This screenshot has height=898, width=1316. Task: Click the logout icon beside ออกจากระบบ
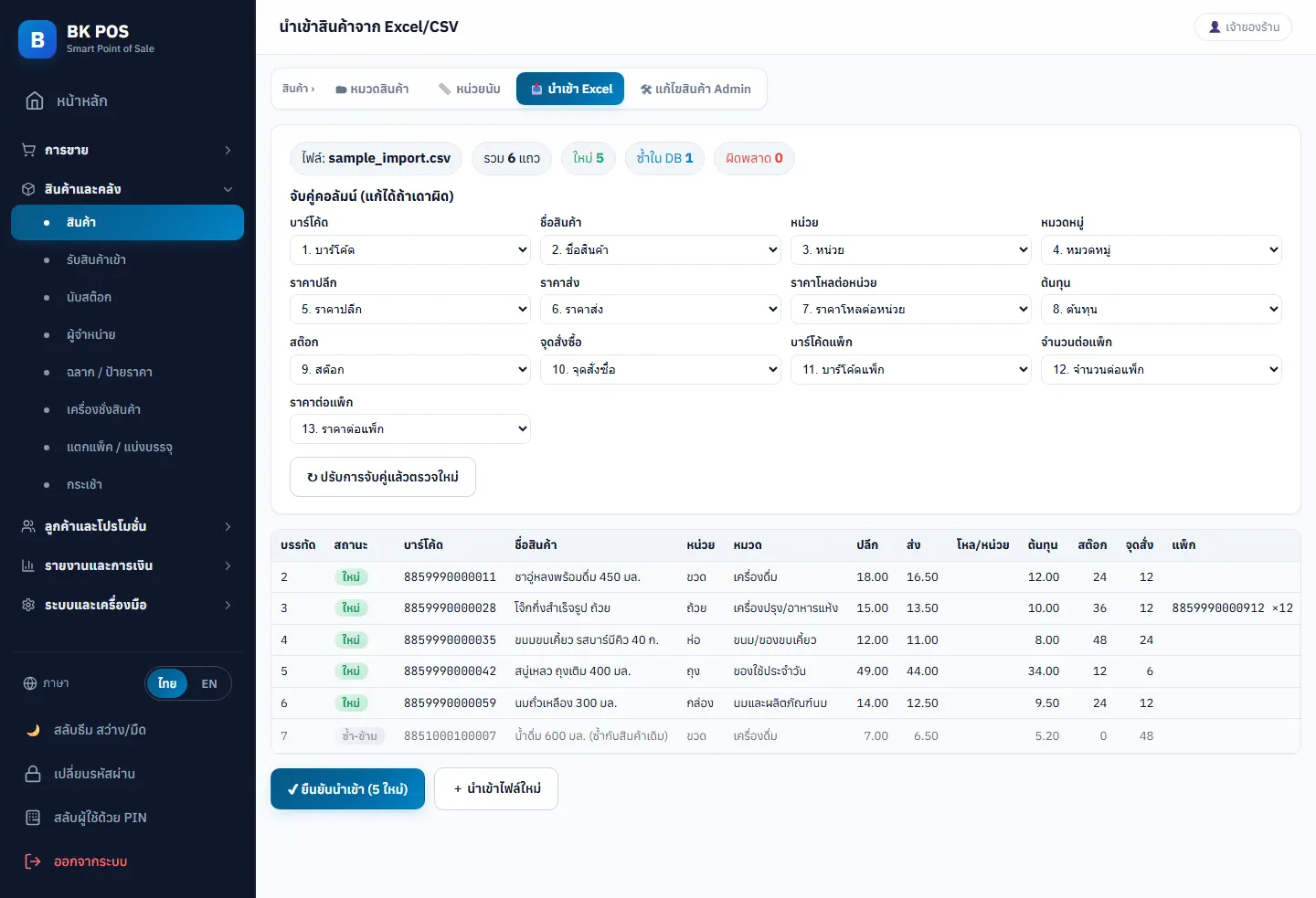click(x=33, y=861)
